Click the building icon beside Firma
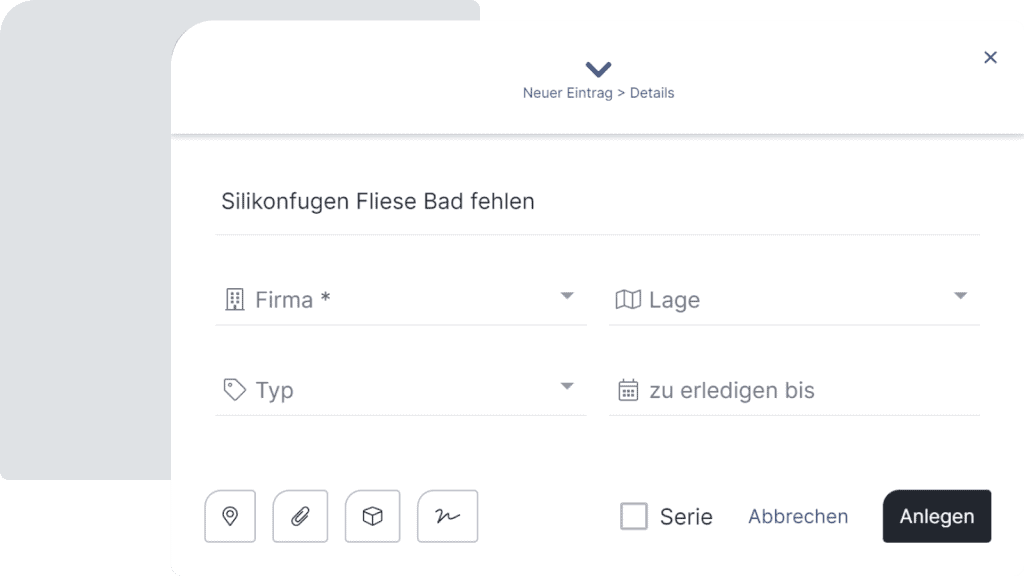The height and width of the screenshot is (576, 1024). pyautogui.click(x=235, y=299)
